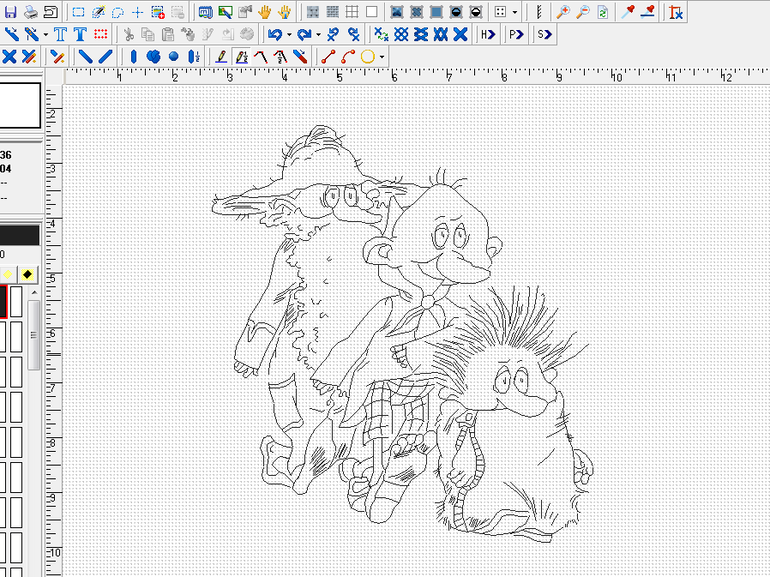Click the zoom in magnifier
This screenshot has width=770, height=577.
(x=563, y=12)
